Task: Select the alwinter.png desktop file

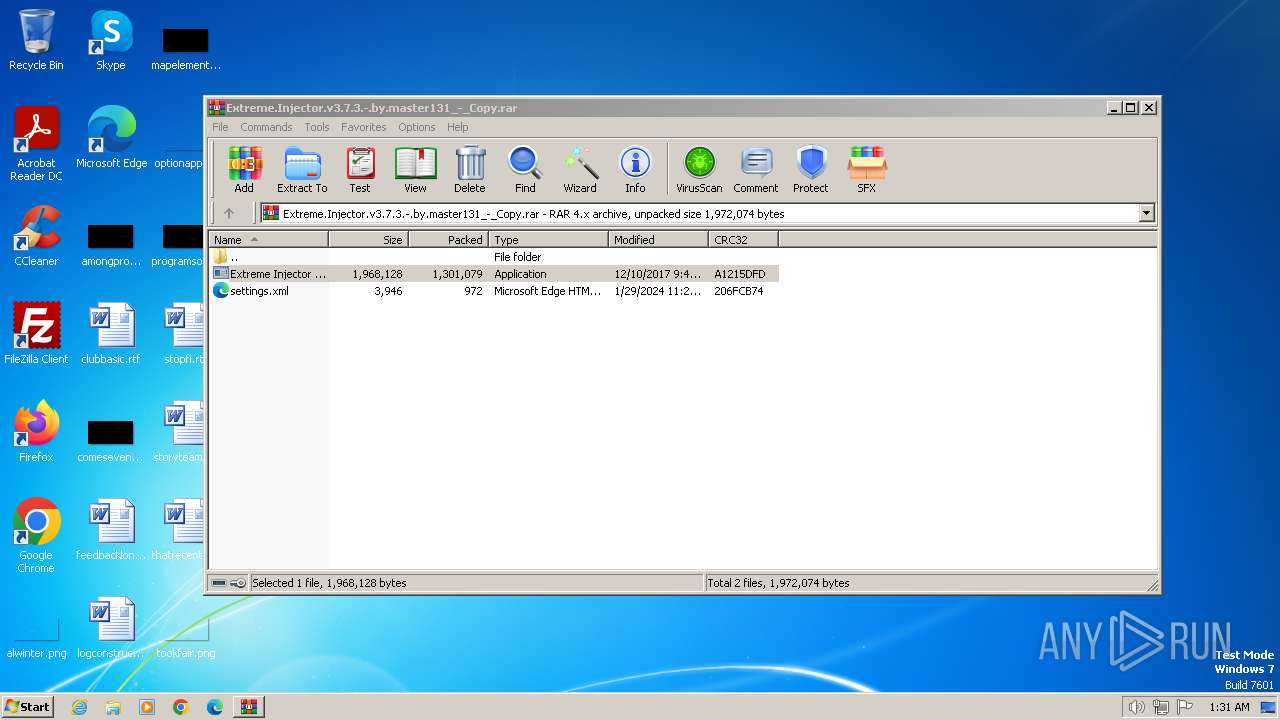Action: pos(36,634)
